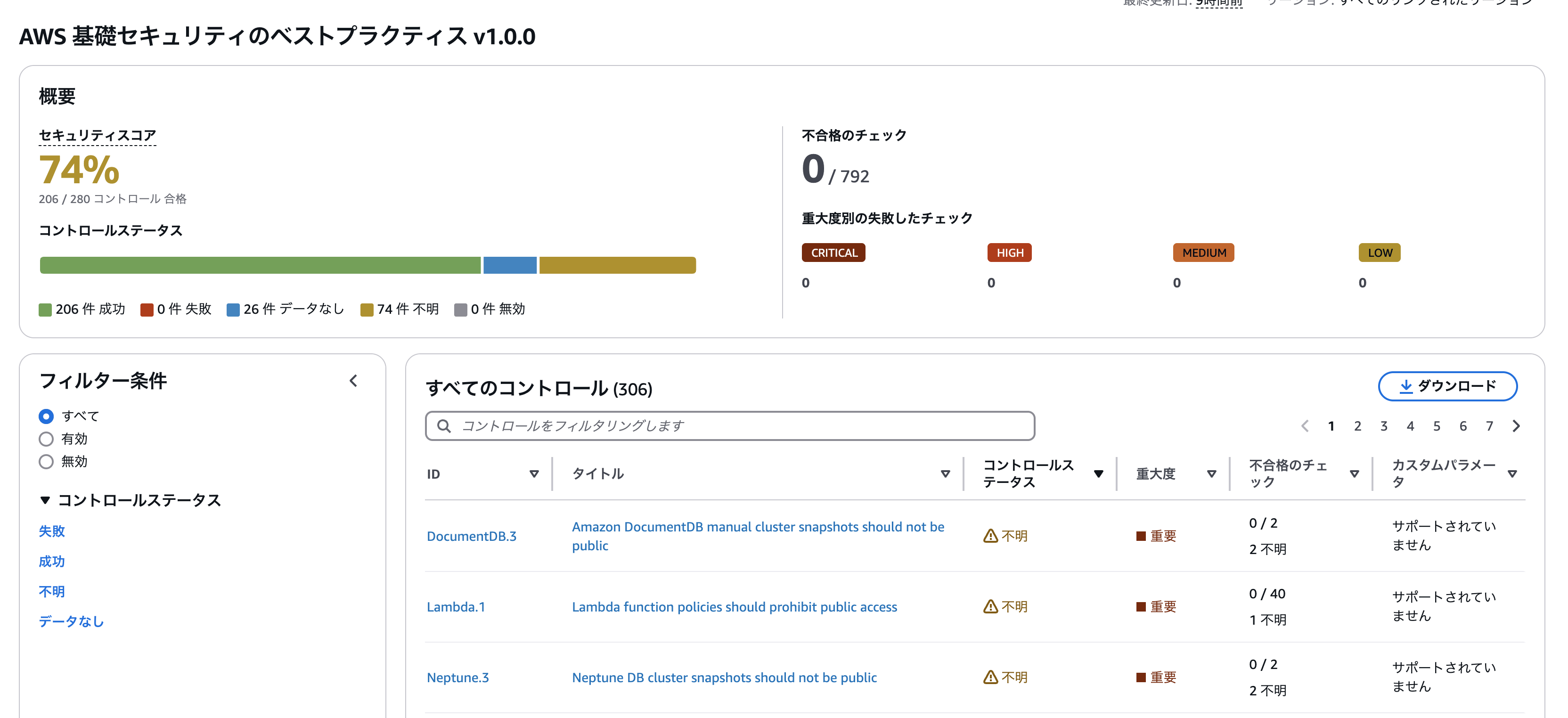
Task: Click the 206 件 成功 legend swatch
Action: tap(45, 310)
